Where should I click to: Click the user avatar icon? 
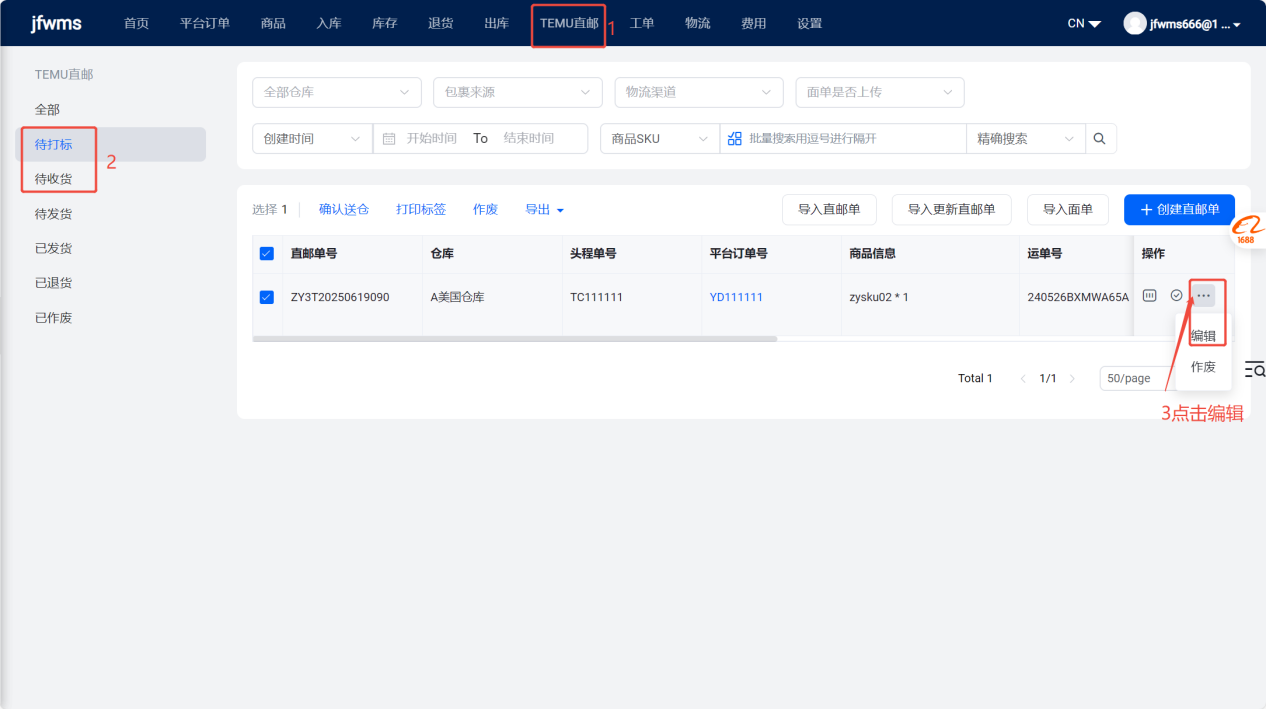tap(1135, 23)
